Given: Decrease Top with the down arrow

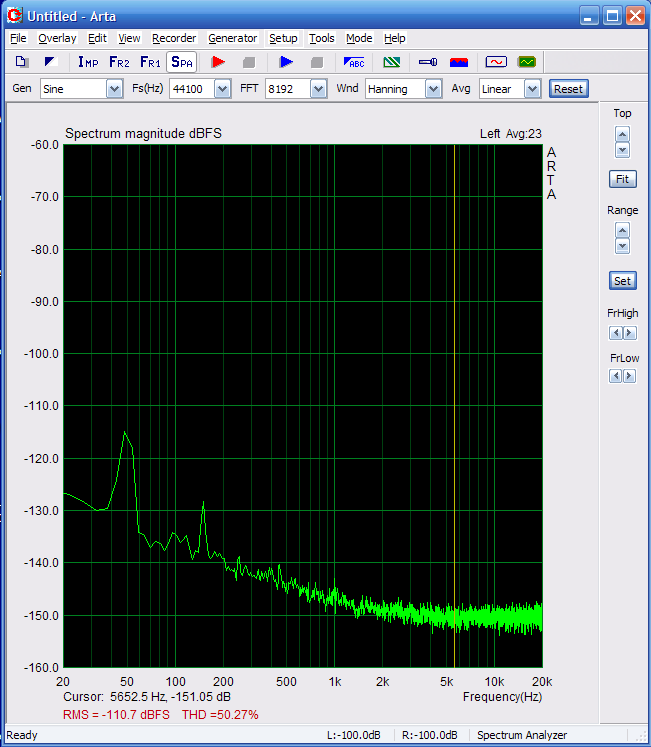Looking at the screenshot, I should pos(622,150).
